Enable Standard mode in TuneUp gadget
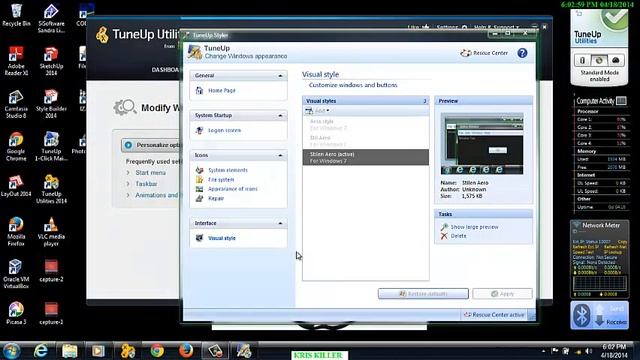The width and height of the screenshot is (640, 360). coord(599,60)
